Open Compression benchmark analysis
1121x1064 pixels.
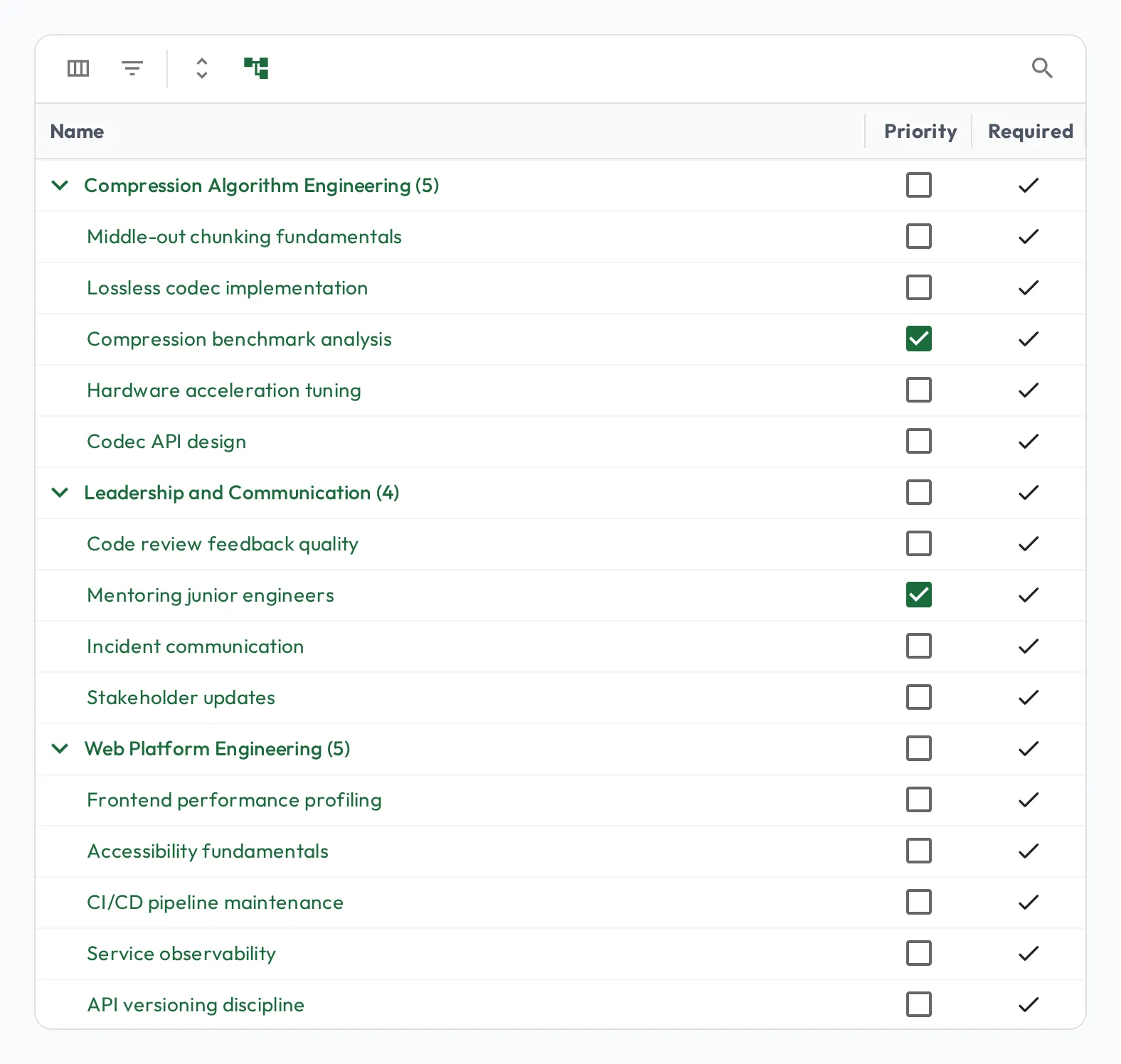(239, 339)
